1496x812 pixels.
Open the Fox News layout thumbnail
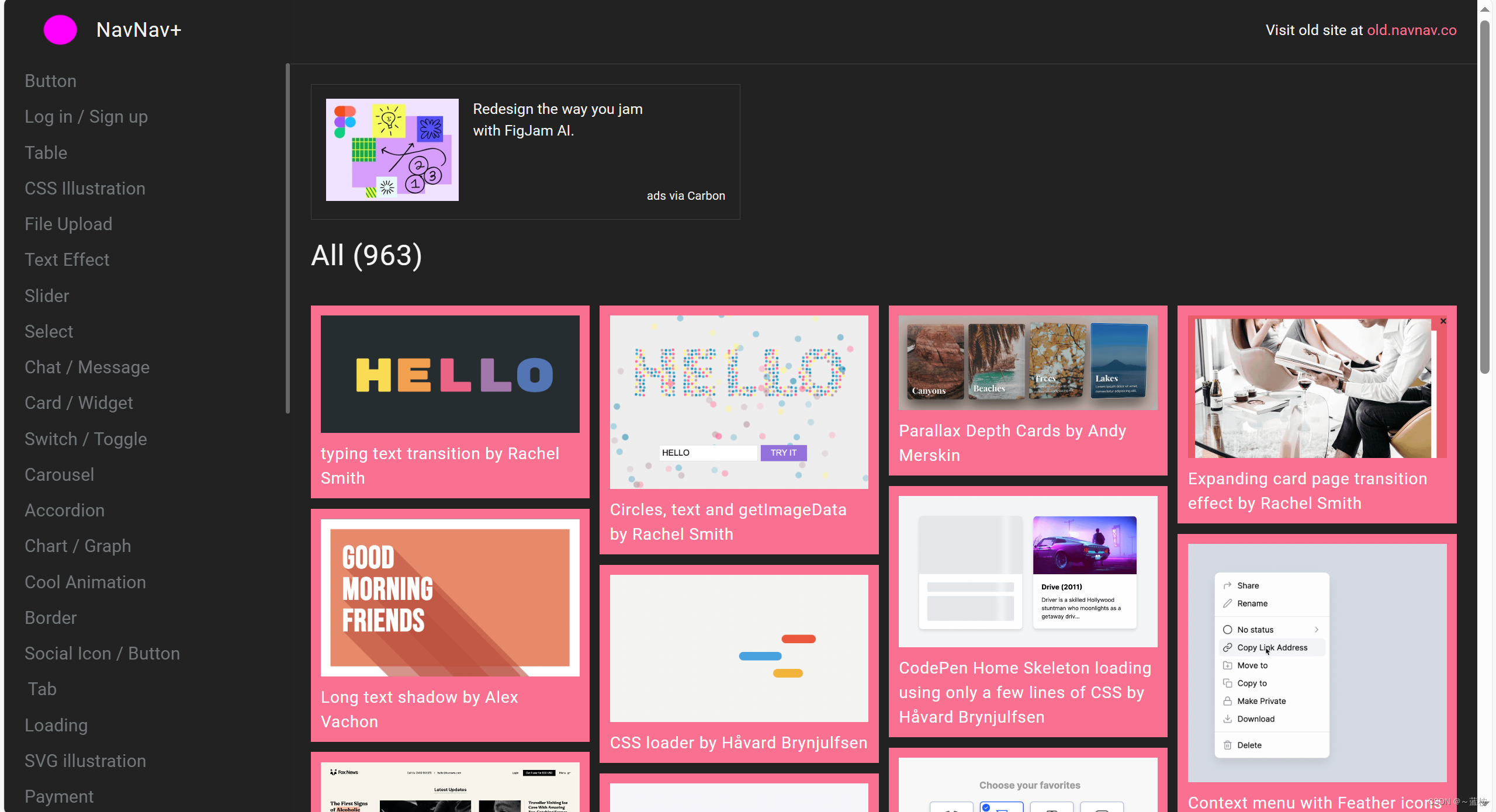(450, 787)
